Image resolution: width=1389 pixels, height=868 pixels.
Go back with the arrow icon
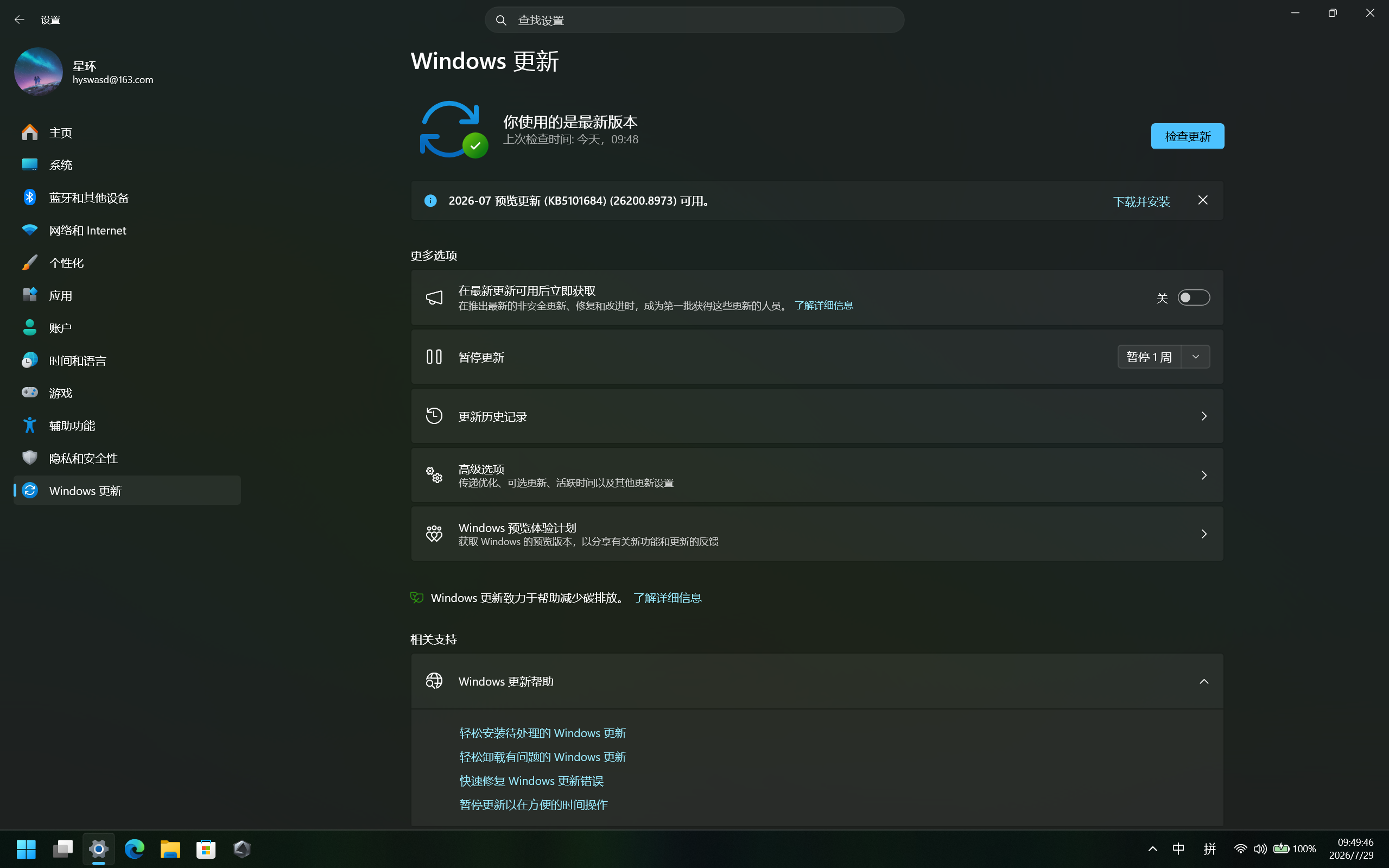coord(19,20)
